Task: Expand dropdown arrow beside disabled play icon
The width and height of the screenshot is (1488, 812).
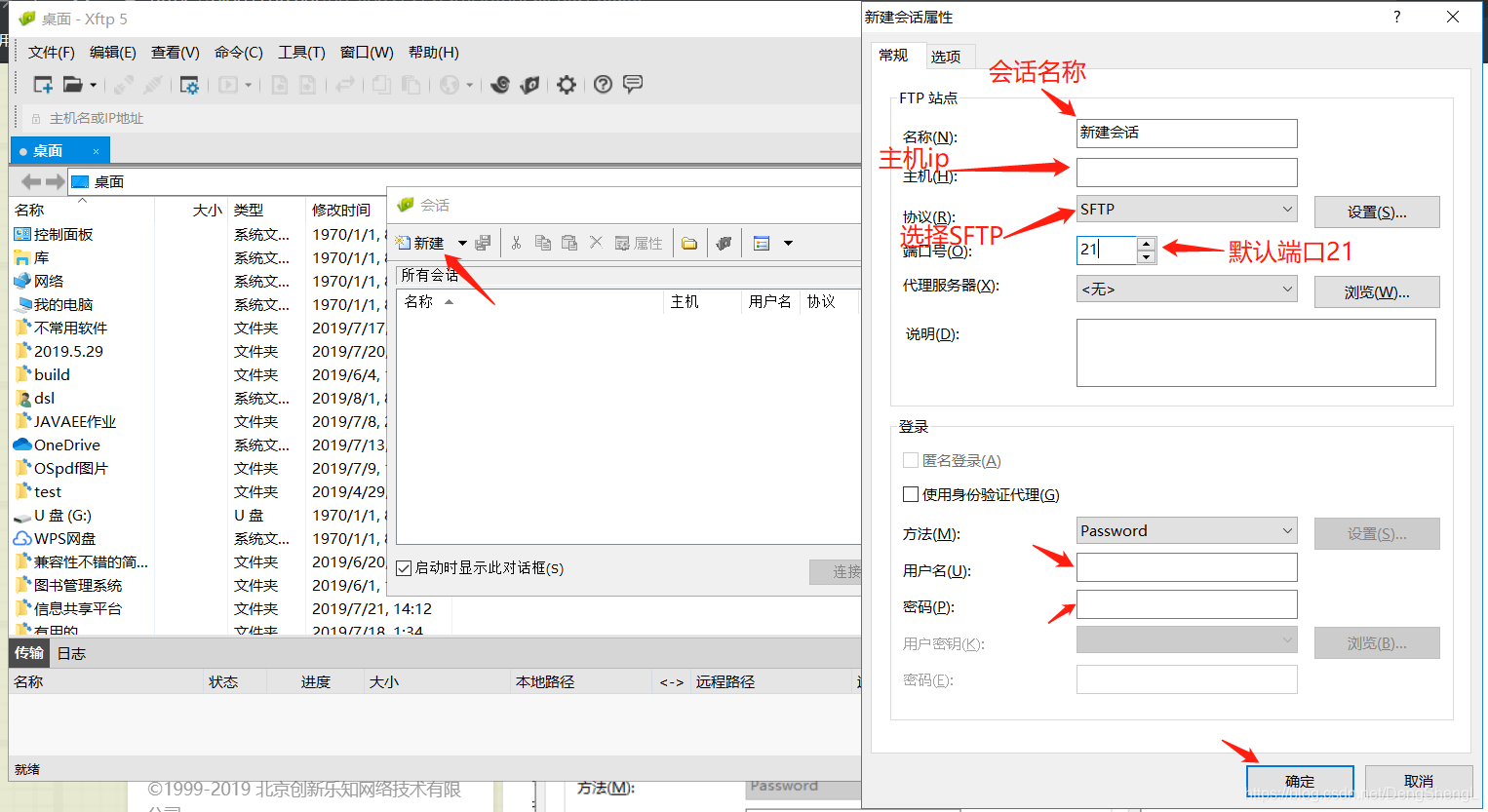Action: pyautogui.click(x=249, y=85)
